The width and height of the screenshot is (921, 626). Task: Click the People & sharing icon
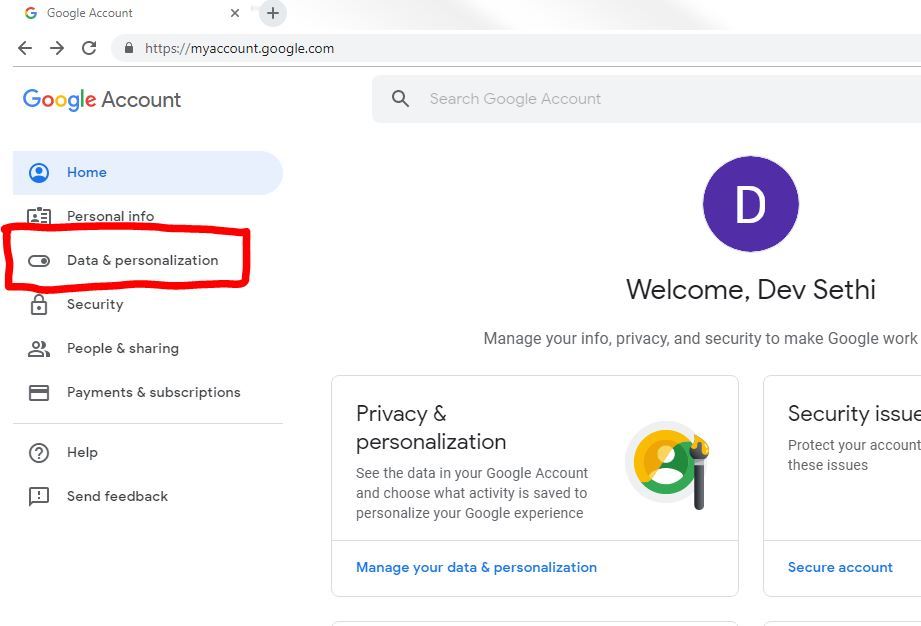point(39,349)
